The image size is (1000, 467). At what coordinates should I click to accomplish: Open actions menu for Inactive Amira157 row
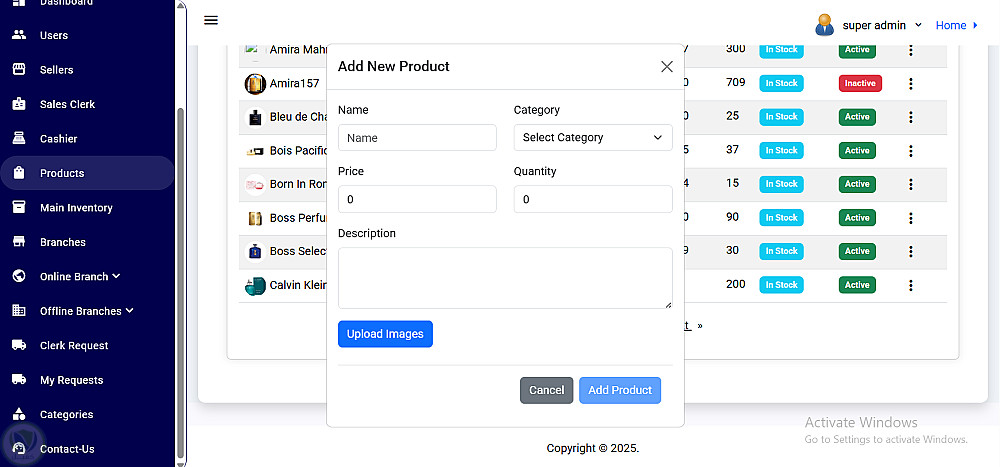[910, 83]
